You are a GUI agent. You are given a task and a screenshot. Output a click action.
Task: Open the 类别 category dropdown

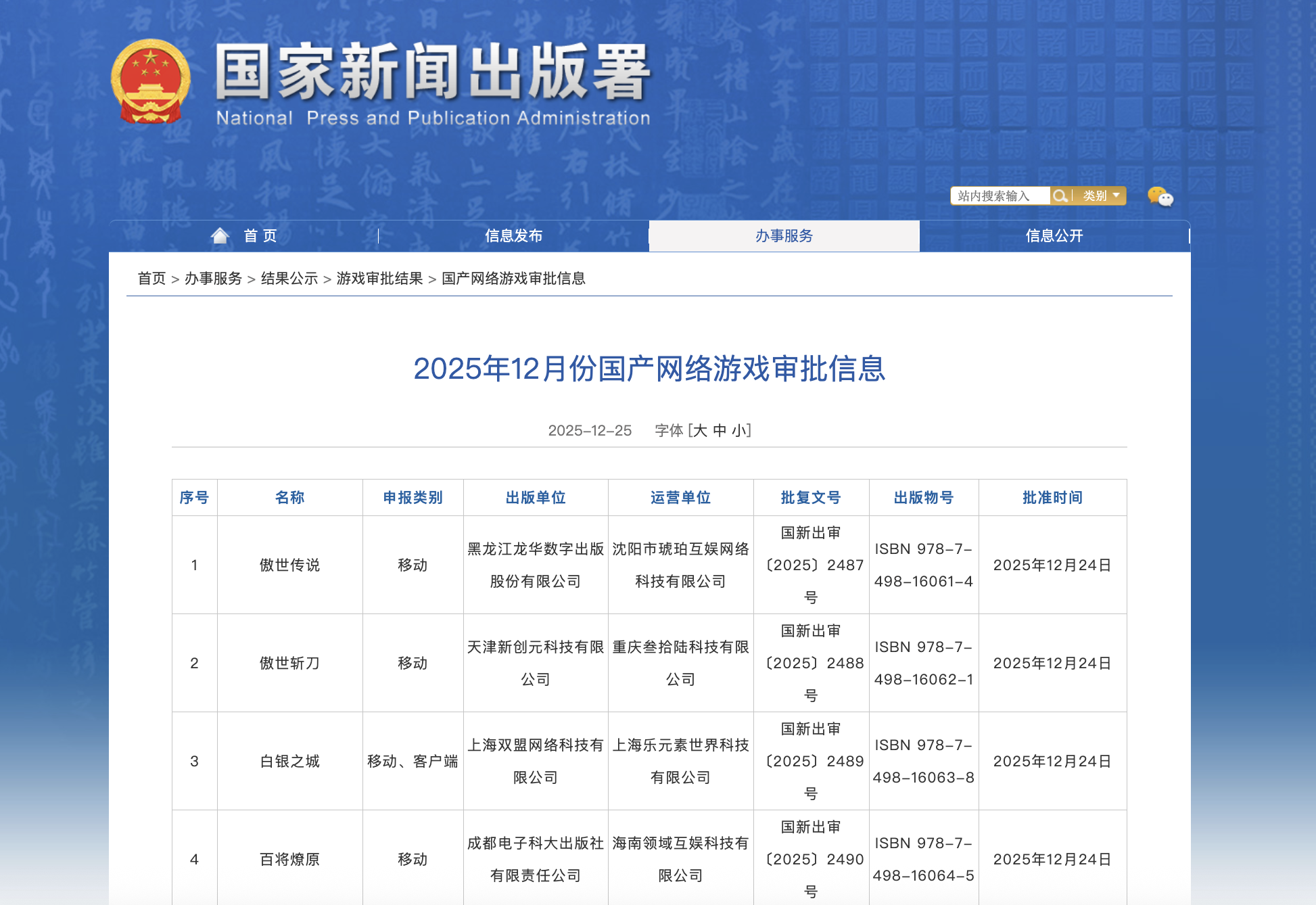(x=1100, y=196)
